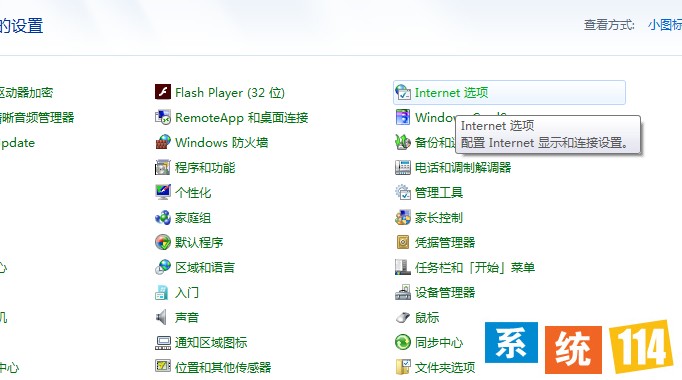Open the 通知区域图标 icon
The image size is (682, 380).
[x=163, y=343]
